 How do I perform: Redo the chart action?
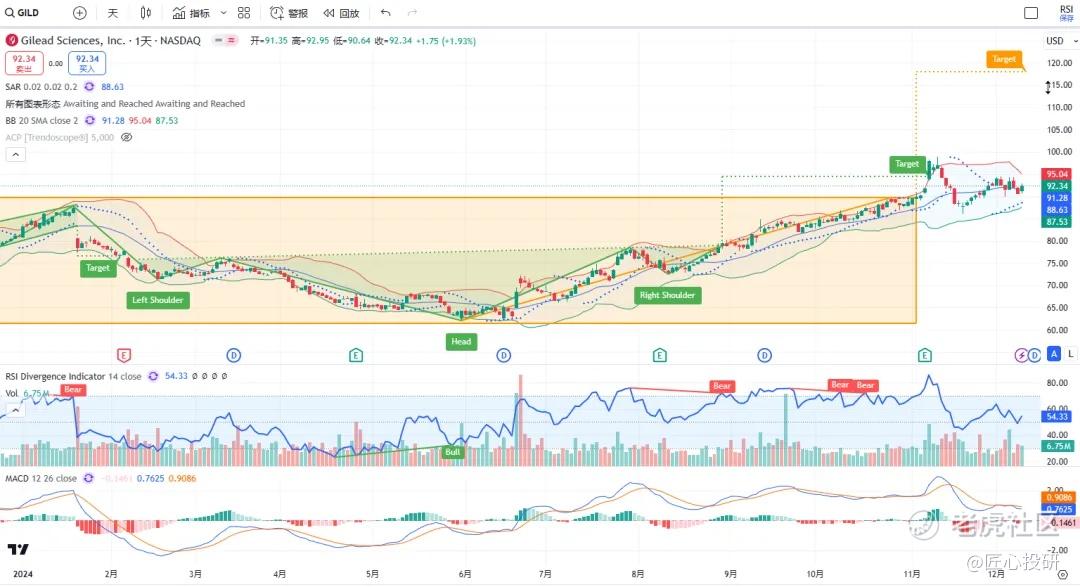(x=412, y=13)
